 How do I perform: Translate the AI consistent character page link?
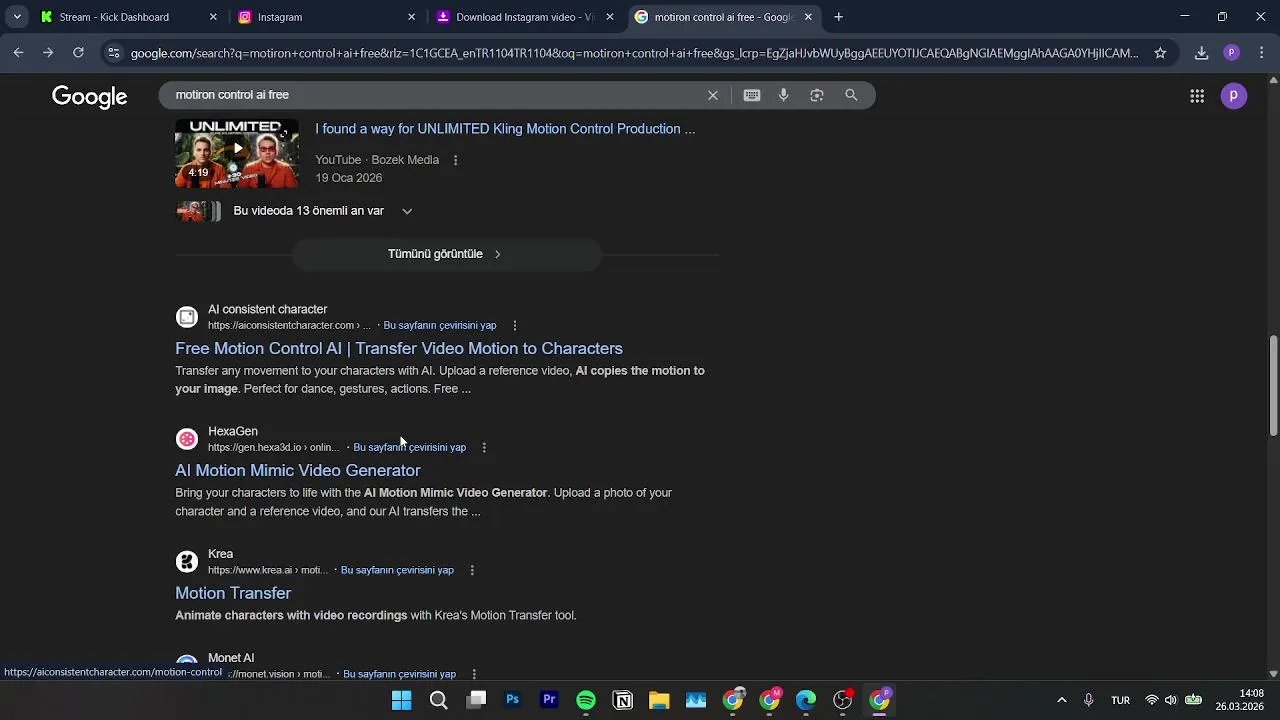coord(440,325)
